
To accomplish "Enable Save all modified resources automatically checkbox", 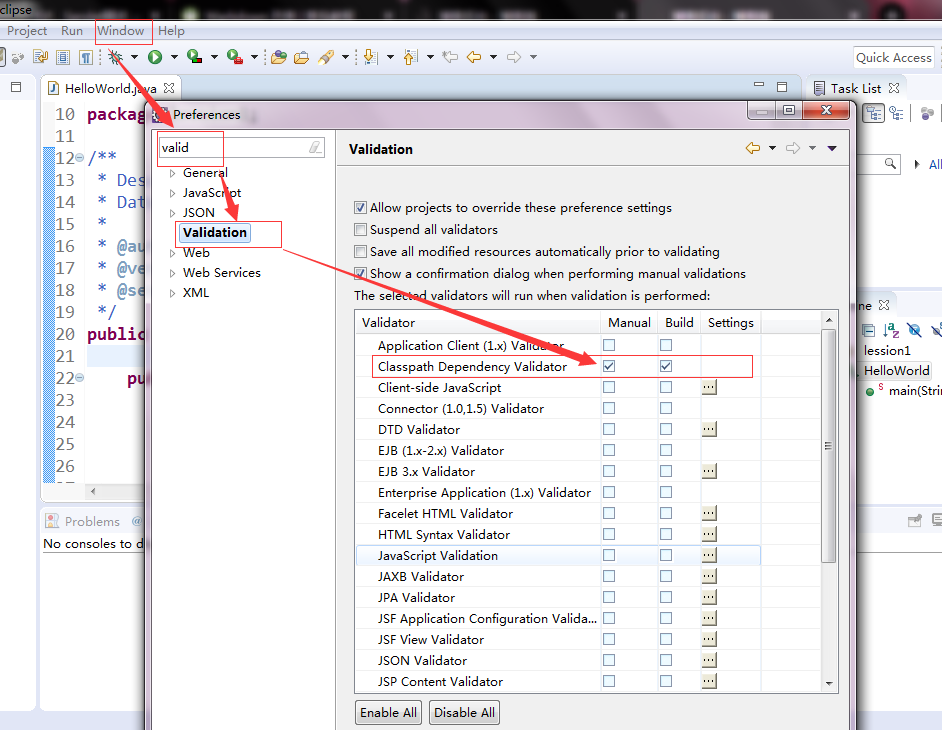I will (x=360, y=252).
